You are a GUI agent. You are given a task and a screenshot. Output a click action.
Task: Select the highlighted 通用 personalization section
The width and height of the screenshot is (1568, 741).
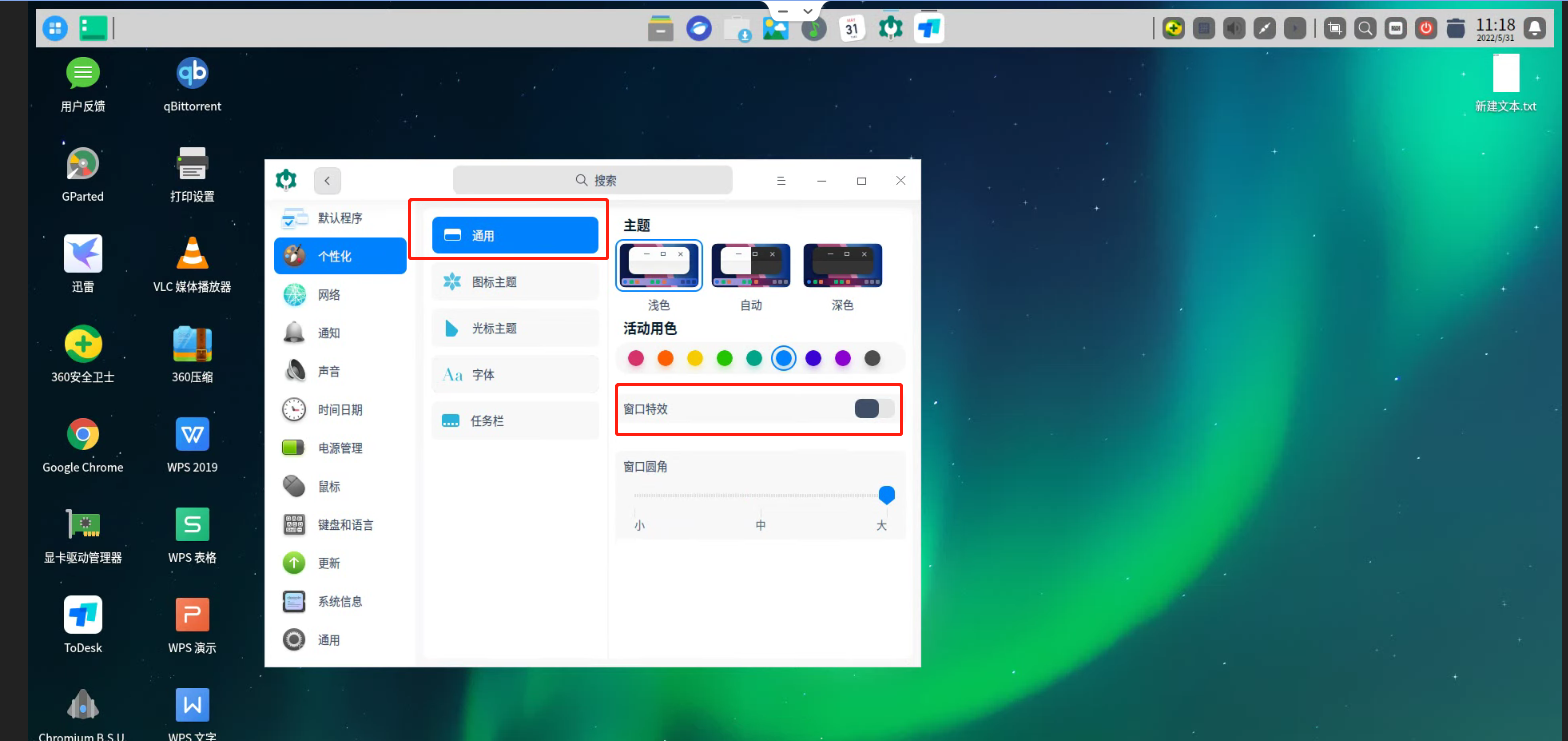click(x=515, y=236)
